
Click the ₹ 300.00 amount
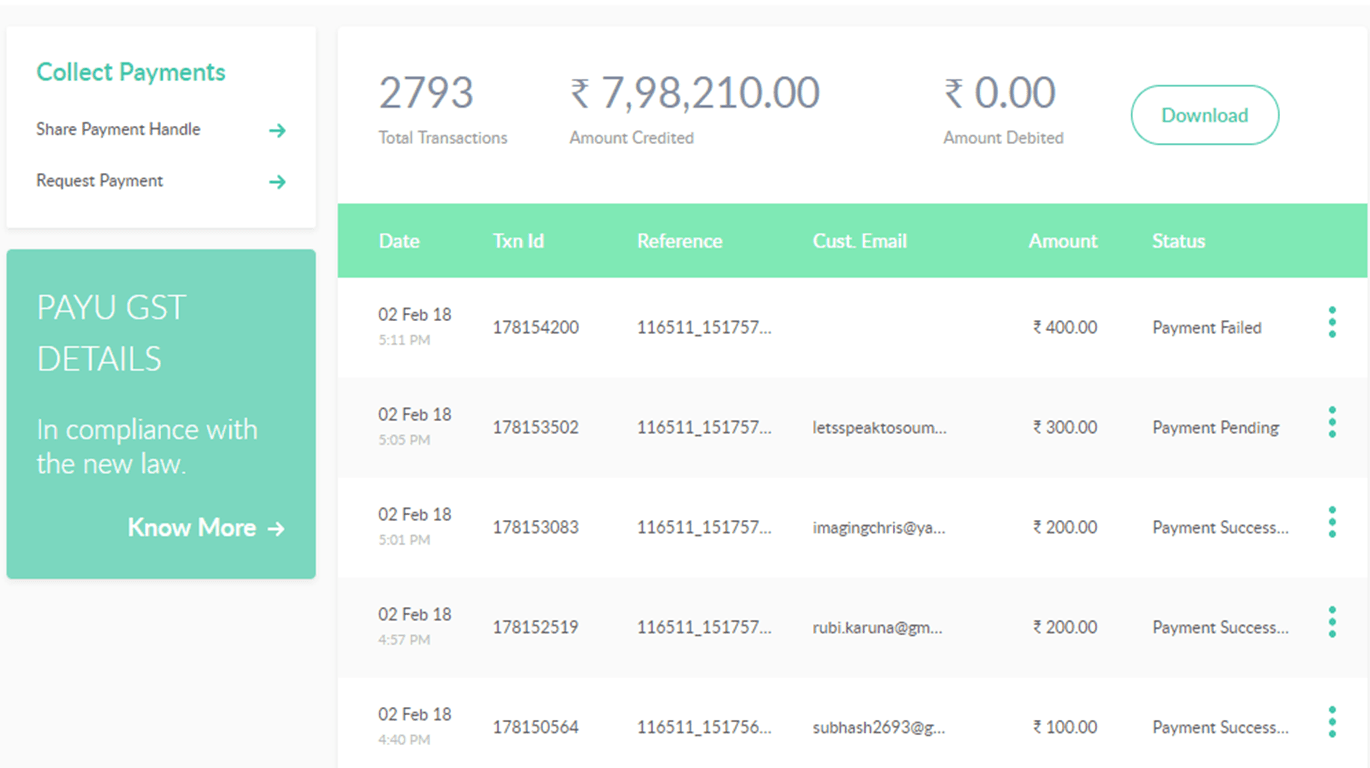point(1065,427)
